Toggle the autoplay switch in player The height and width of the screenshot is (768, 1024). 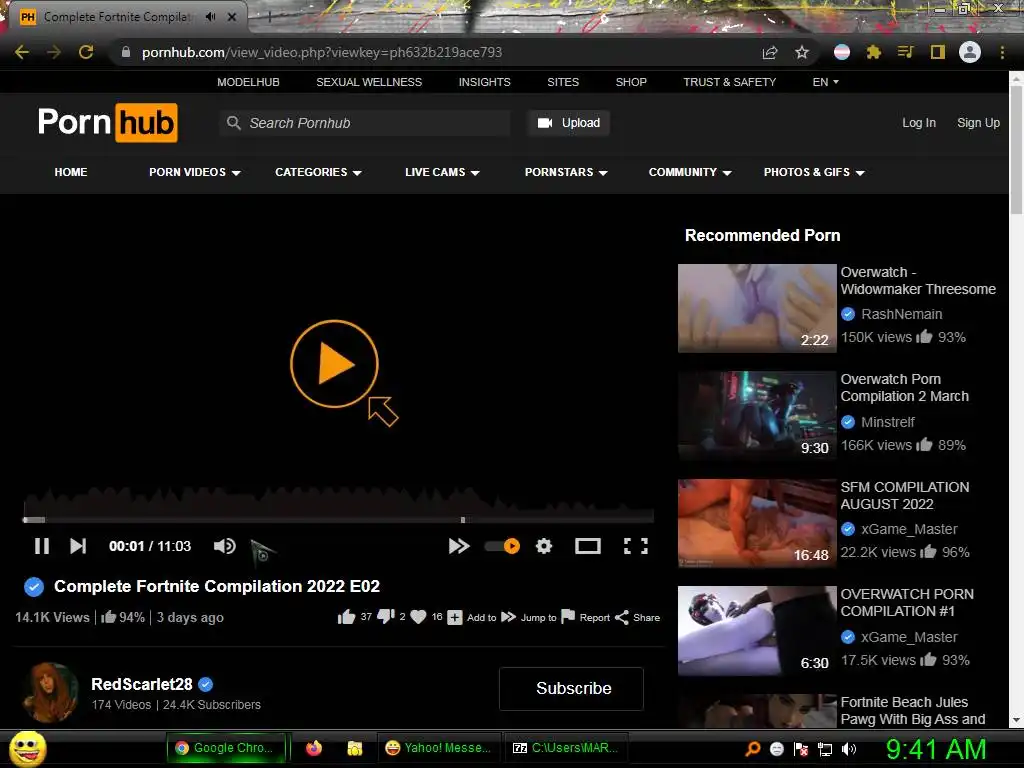(x=502, y=546)
